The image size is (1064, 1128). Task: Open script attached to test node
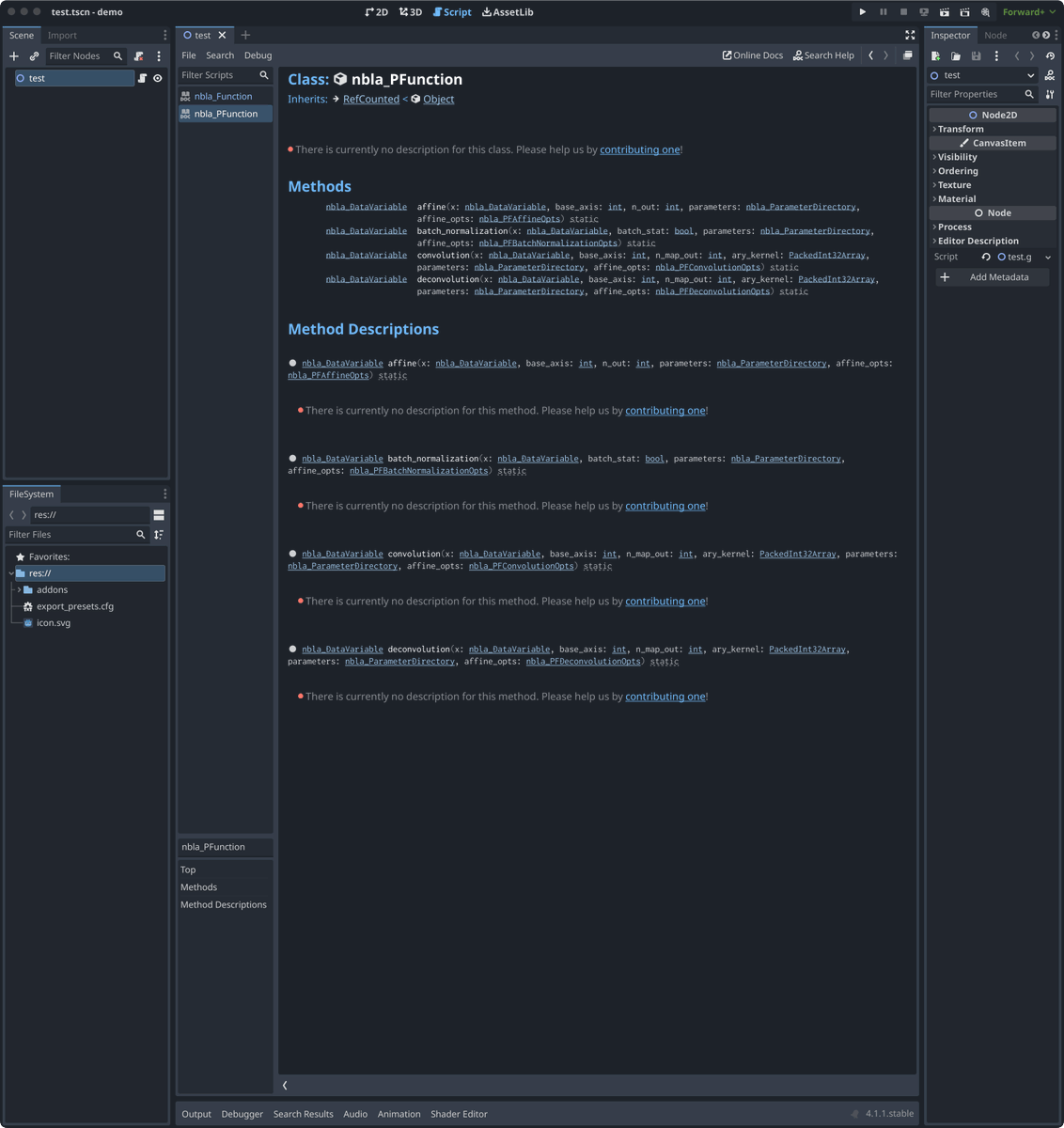click(x=143, y=78)
